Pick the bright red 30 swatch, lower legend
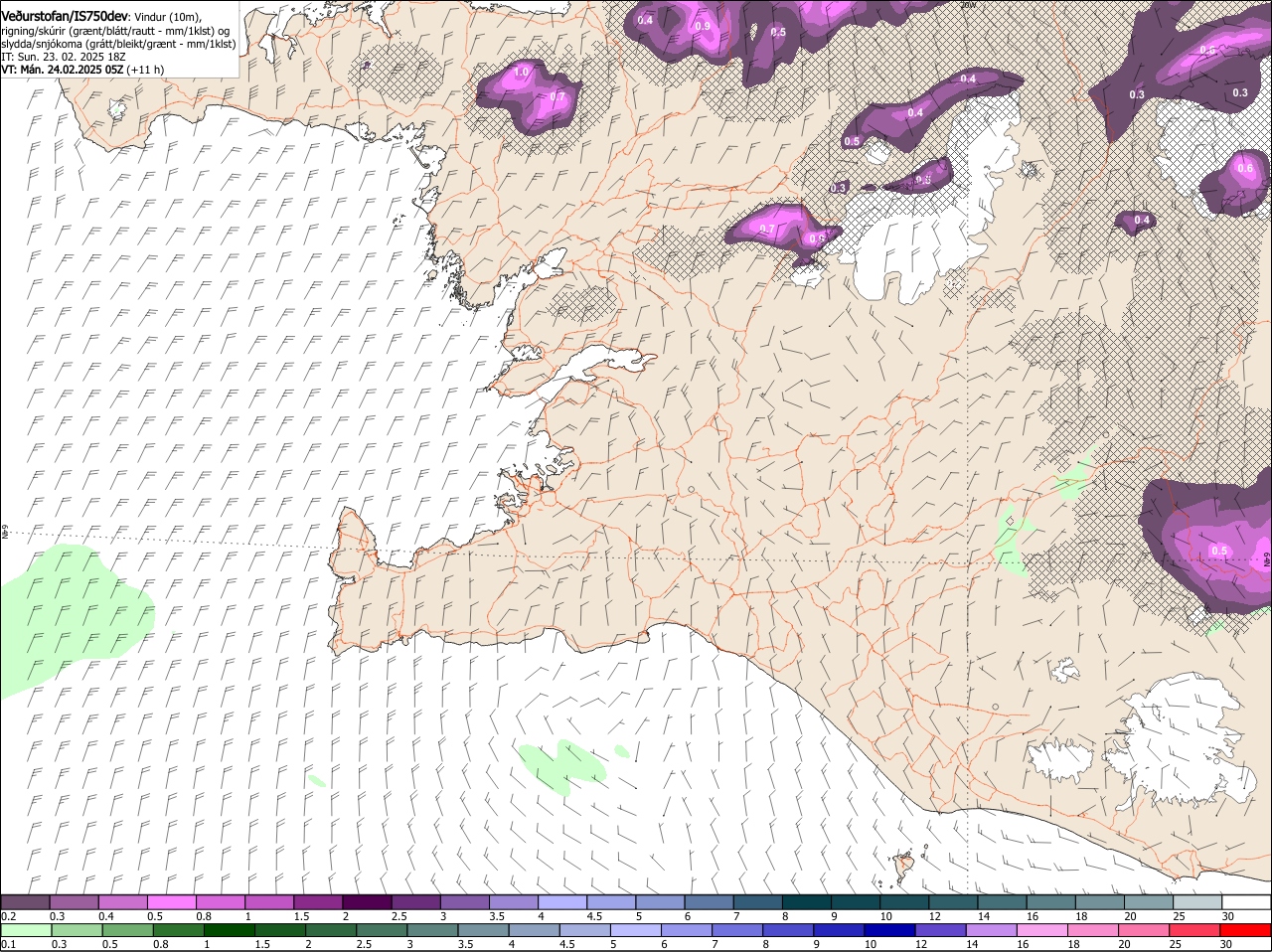 [x=1245, y=930]
